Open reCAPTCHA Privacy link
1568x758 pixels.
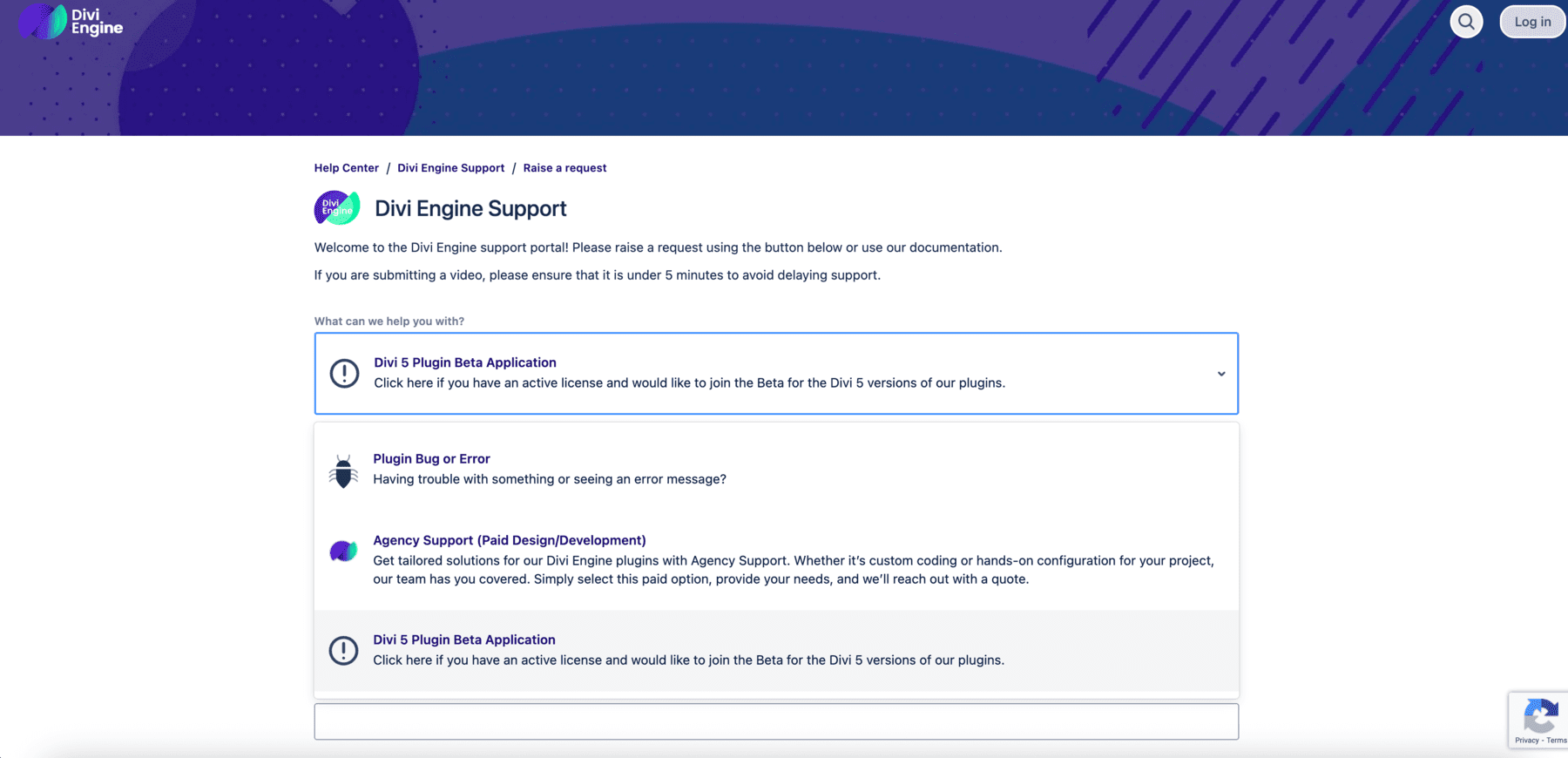coord(1525,741)
